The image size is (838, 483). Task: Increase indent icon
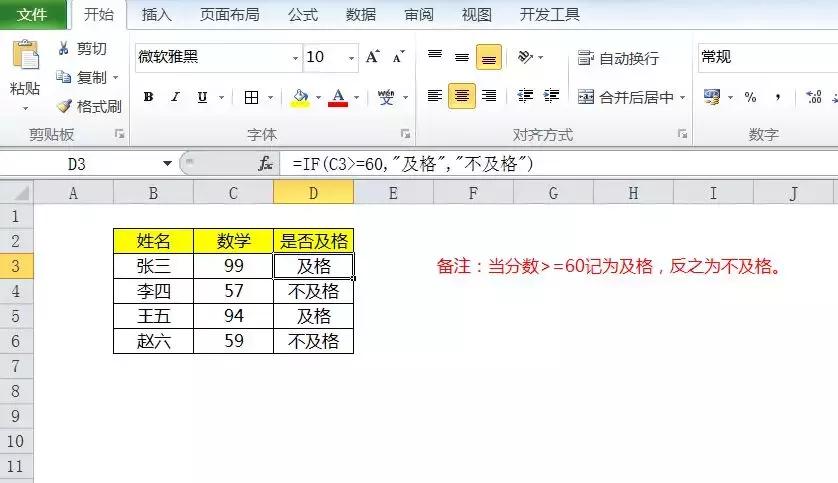pyautogui.click(x=551, y=96)
